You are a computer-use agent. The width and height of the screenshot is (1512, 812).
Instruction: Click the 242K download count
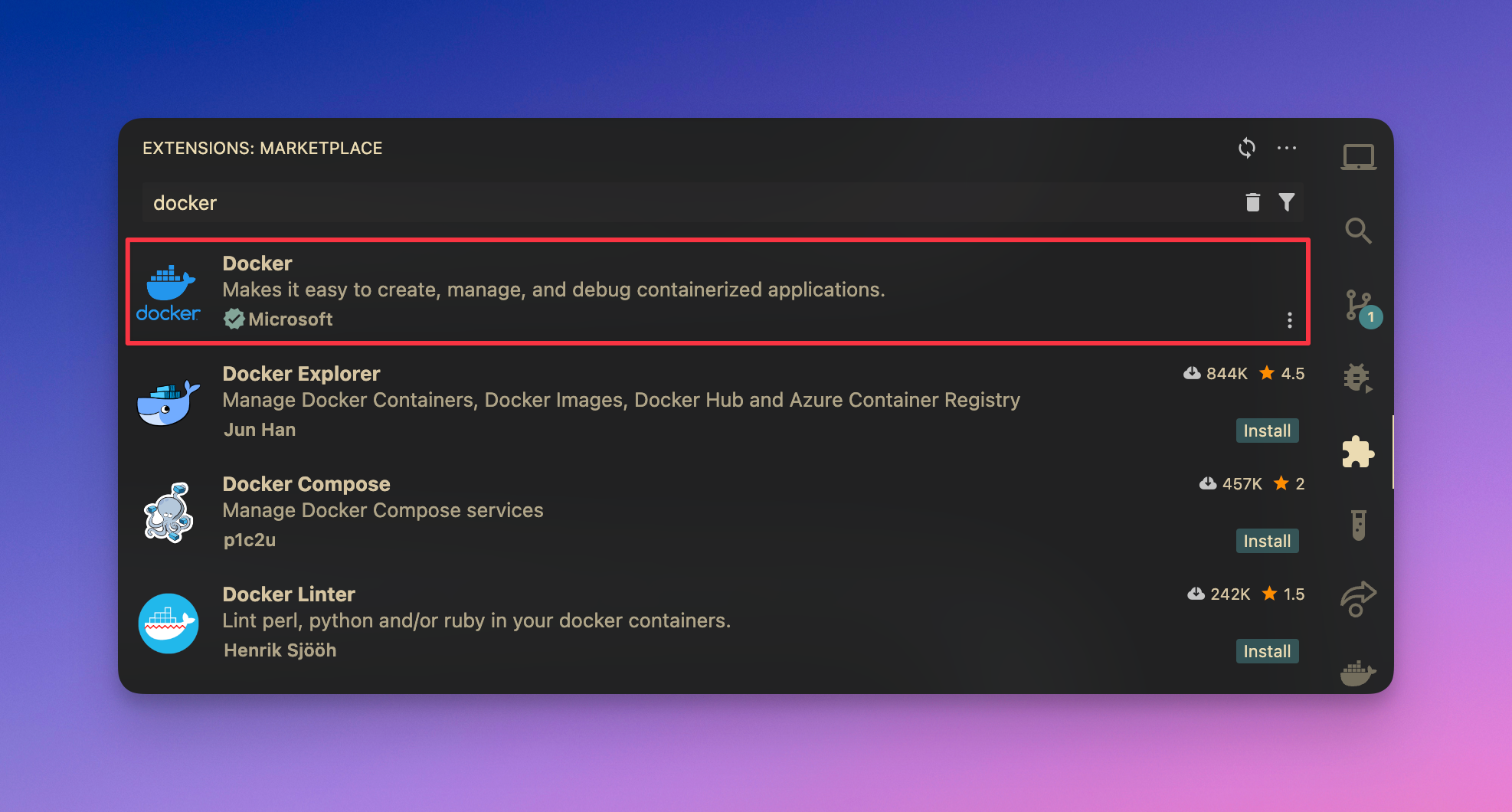click(1219, 594)
